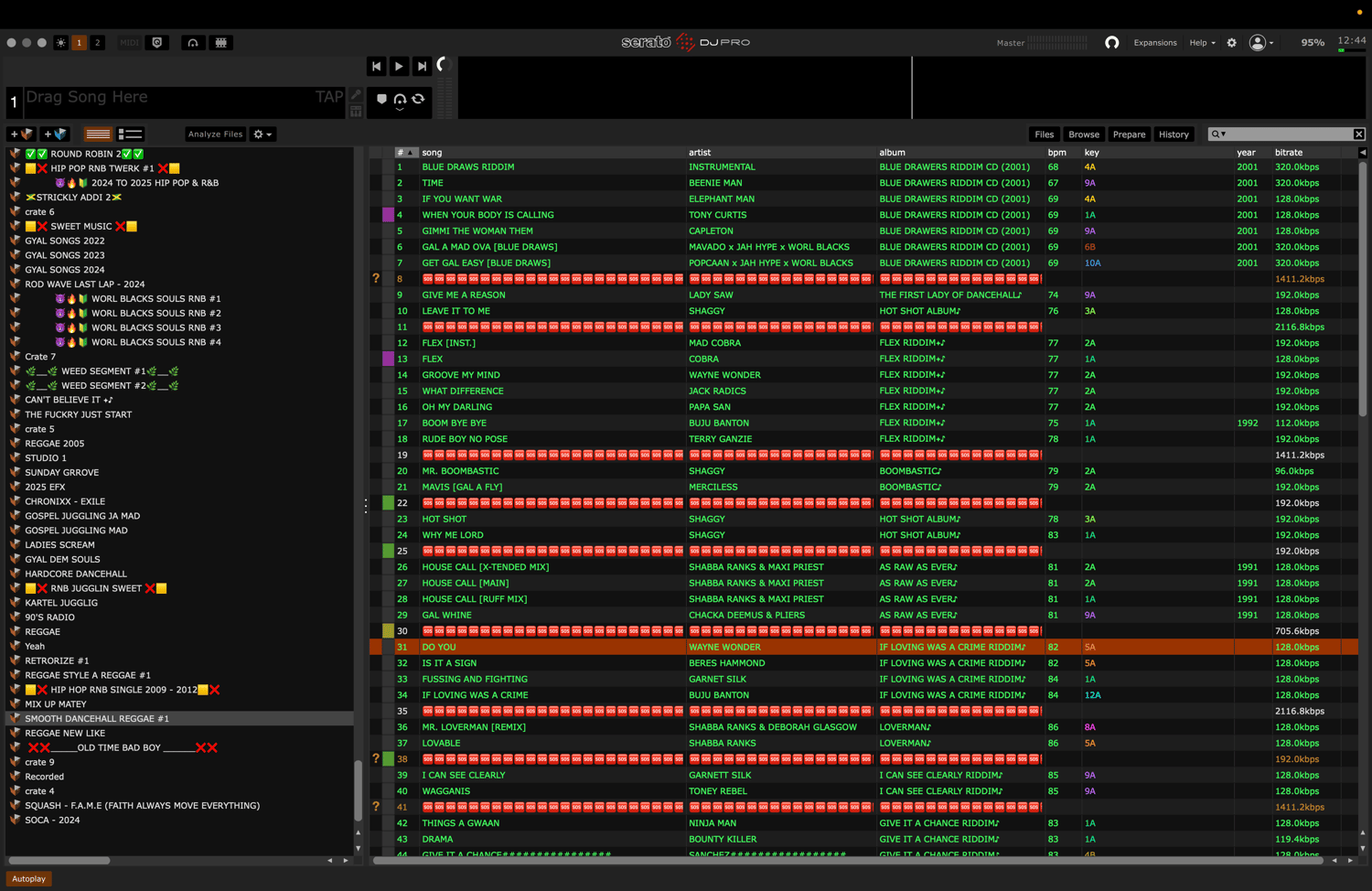Select the SMOOTH DANCEHALL REGGAE #1 crate
Viewport: 1372px width, 891px height.
click(x=179, y=719)
